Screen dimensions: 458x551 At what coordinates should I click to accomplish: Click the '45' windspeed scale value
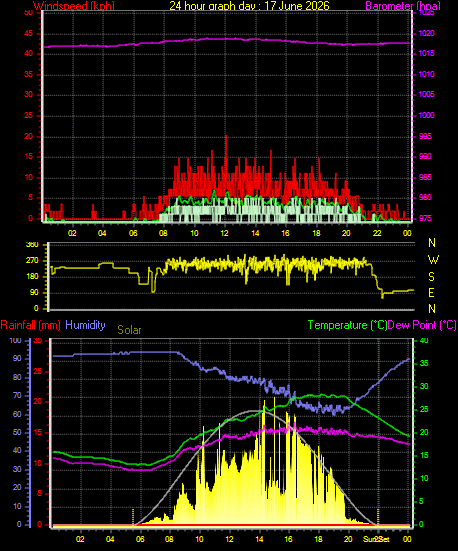28,33
